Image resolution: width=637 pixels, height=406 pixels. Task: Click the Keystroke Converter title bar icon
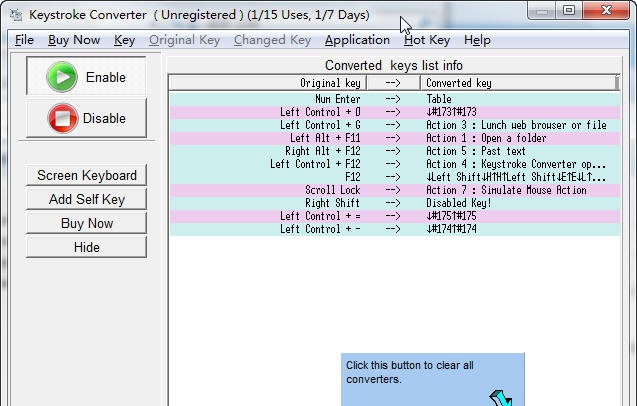pyautogui.click(x=16, y=15)
